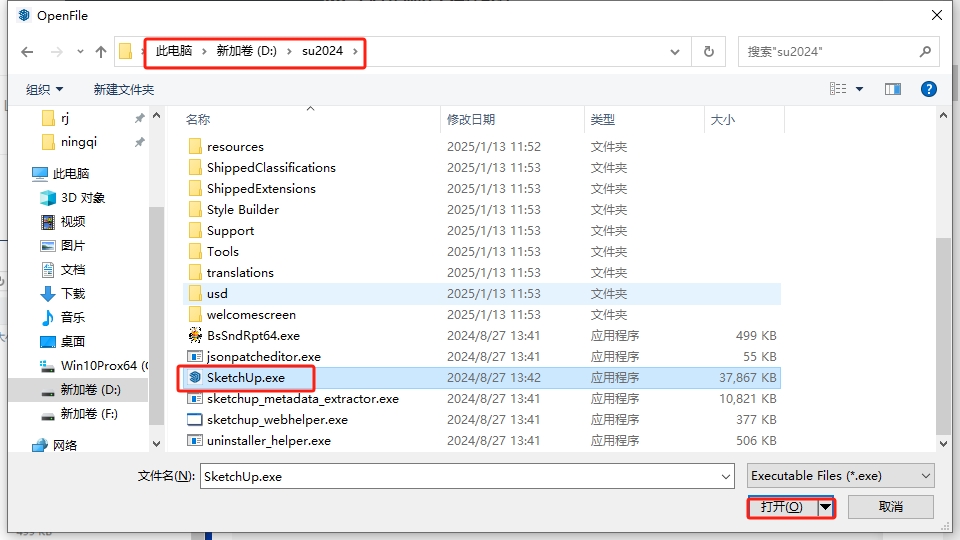Click 37,867 KB size cell
Viewport: 960px width, 540px height.
(x=748, y=378)
